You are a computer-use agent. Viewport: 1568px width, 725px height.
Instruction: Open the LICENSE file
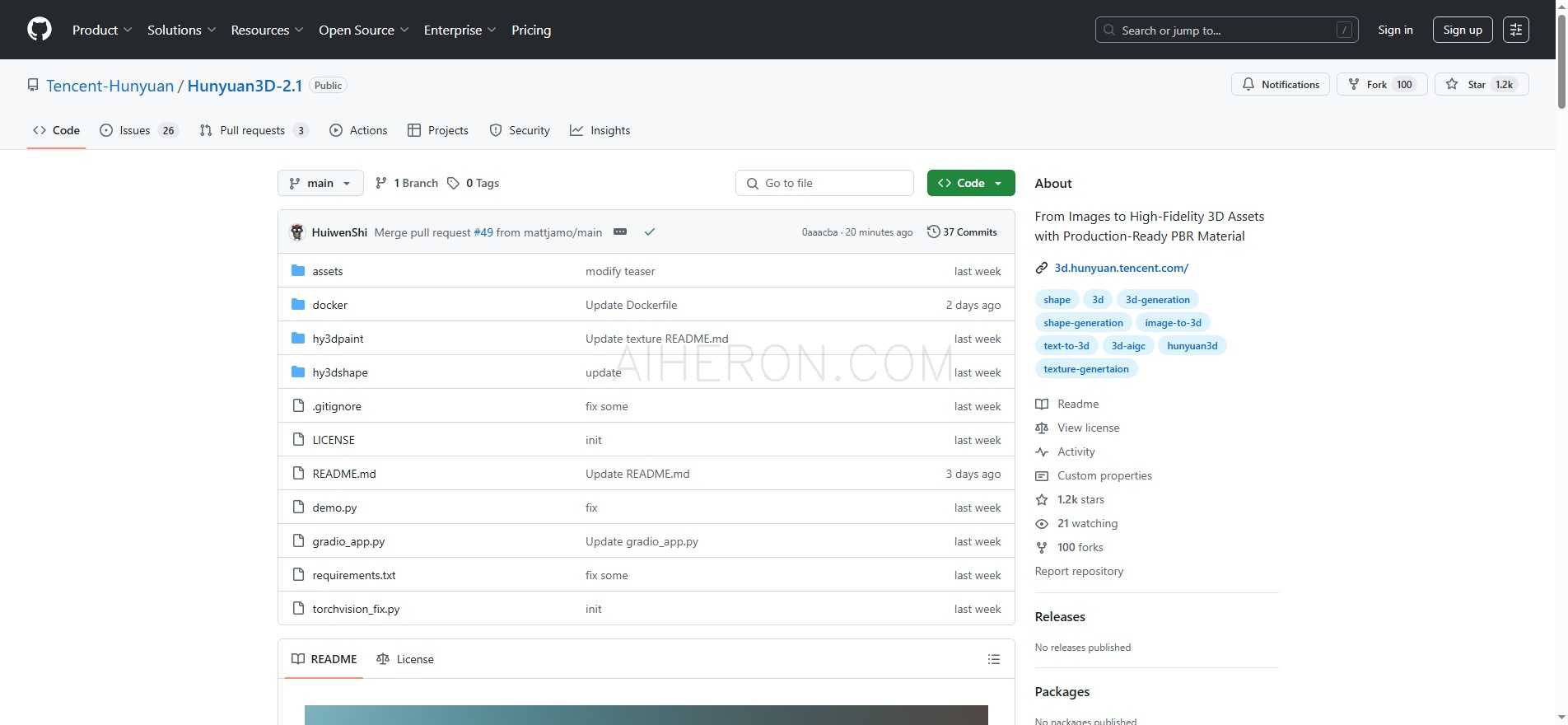tap(334, 440)
